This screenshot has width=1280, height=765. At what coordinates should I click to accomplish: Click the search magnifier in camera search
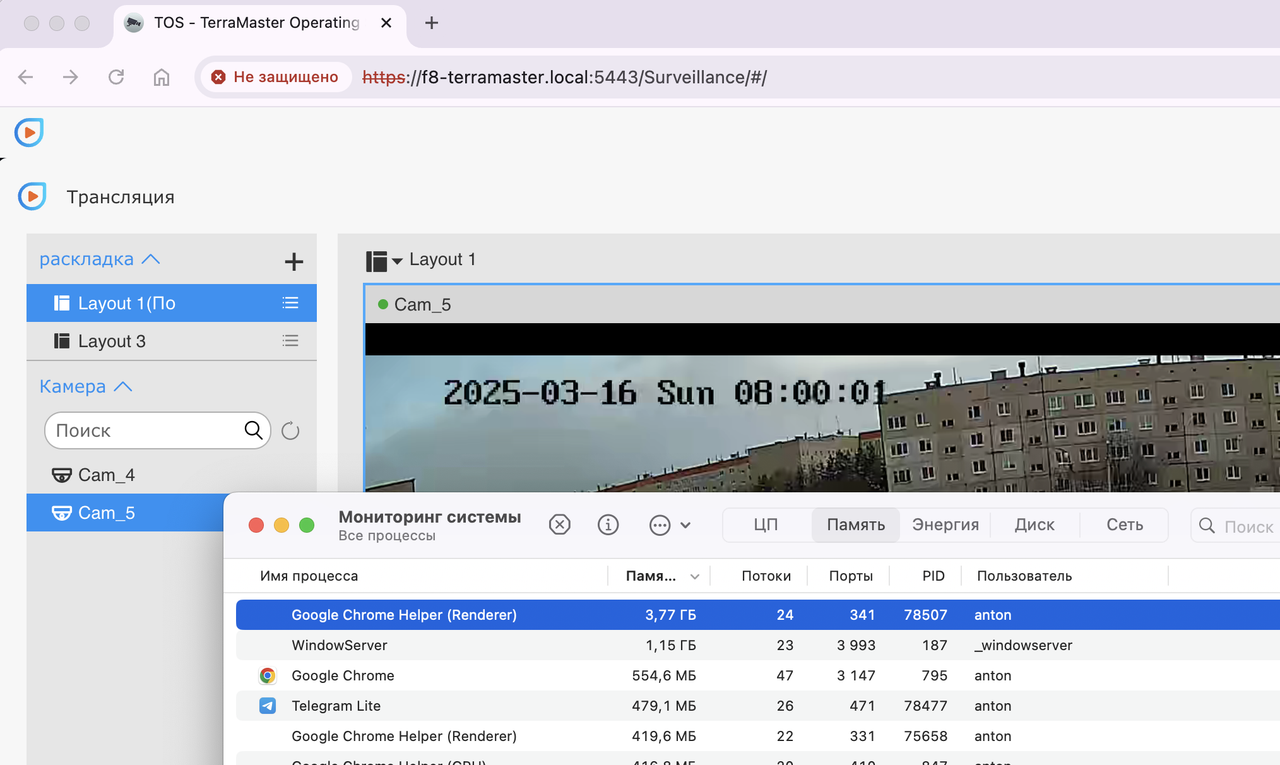254,431
